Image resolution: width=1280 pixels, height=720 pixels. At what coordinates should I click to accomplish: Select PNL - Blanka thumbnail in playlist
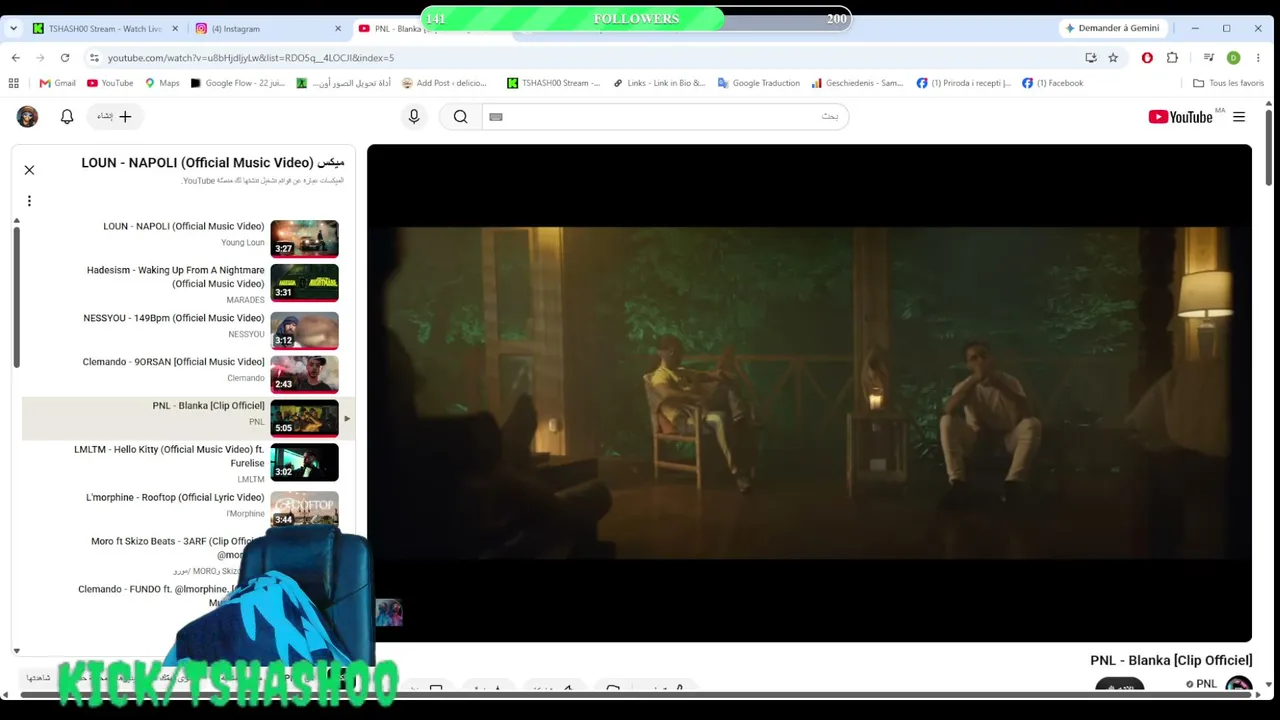pos(304,418)
